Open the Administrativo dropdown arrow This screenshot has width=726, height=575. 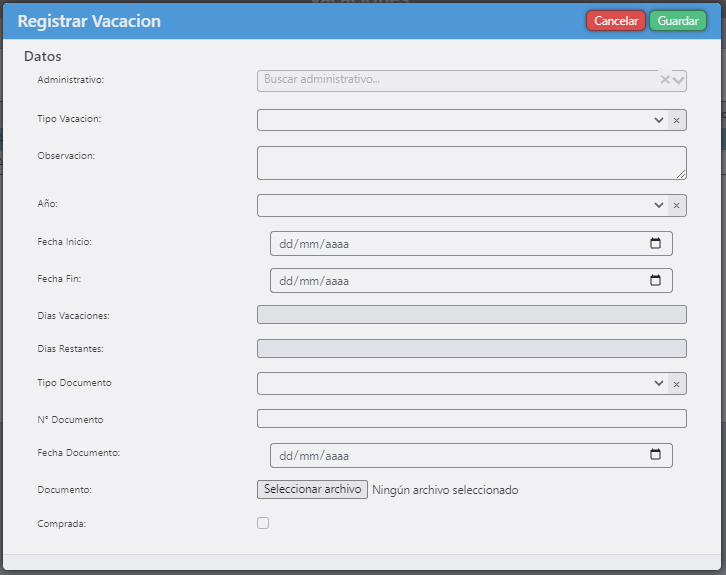pyautogui.click(x=679, y=80)
